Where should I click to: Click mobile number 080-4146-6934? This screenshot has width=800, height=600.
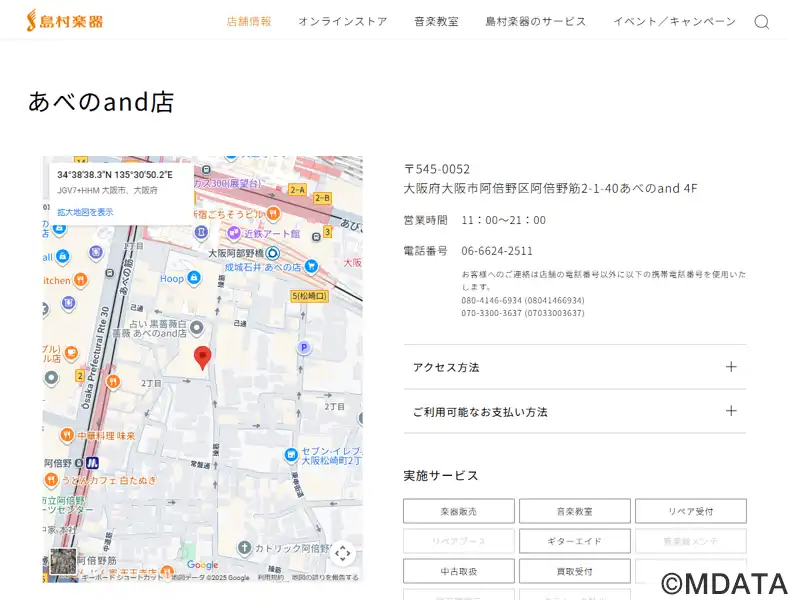click(523, 300)
